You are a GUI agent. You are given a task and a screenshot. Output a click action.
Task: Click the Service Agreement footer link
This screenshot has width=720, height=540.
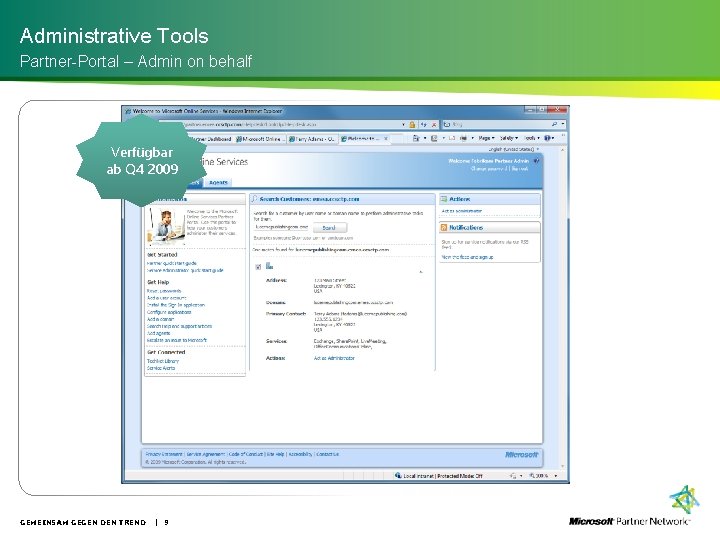(206, 454)
